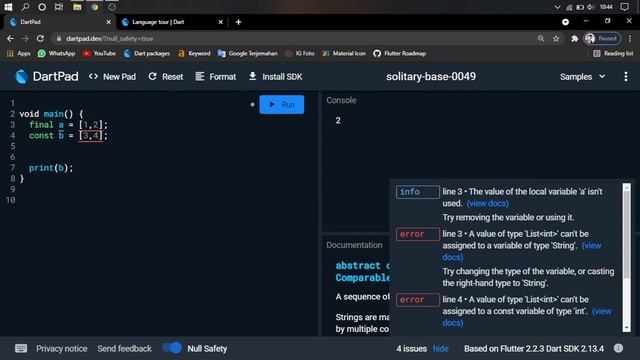Open the Chrome profile Paused button
Image resolution: width=640 pixels, height=360 pixels.
pyautogui.click(x=602, y=38)
